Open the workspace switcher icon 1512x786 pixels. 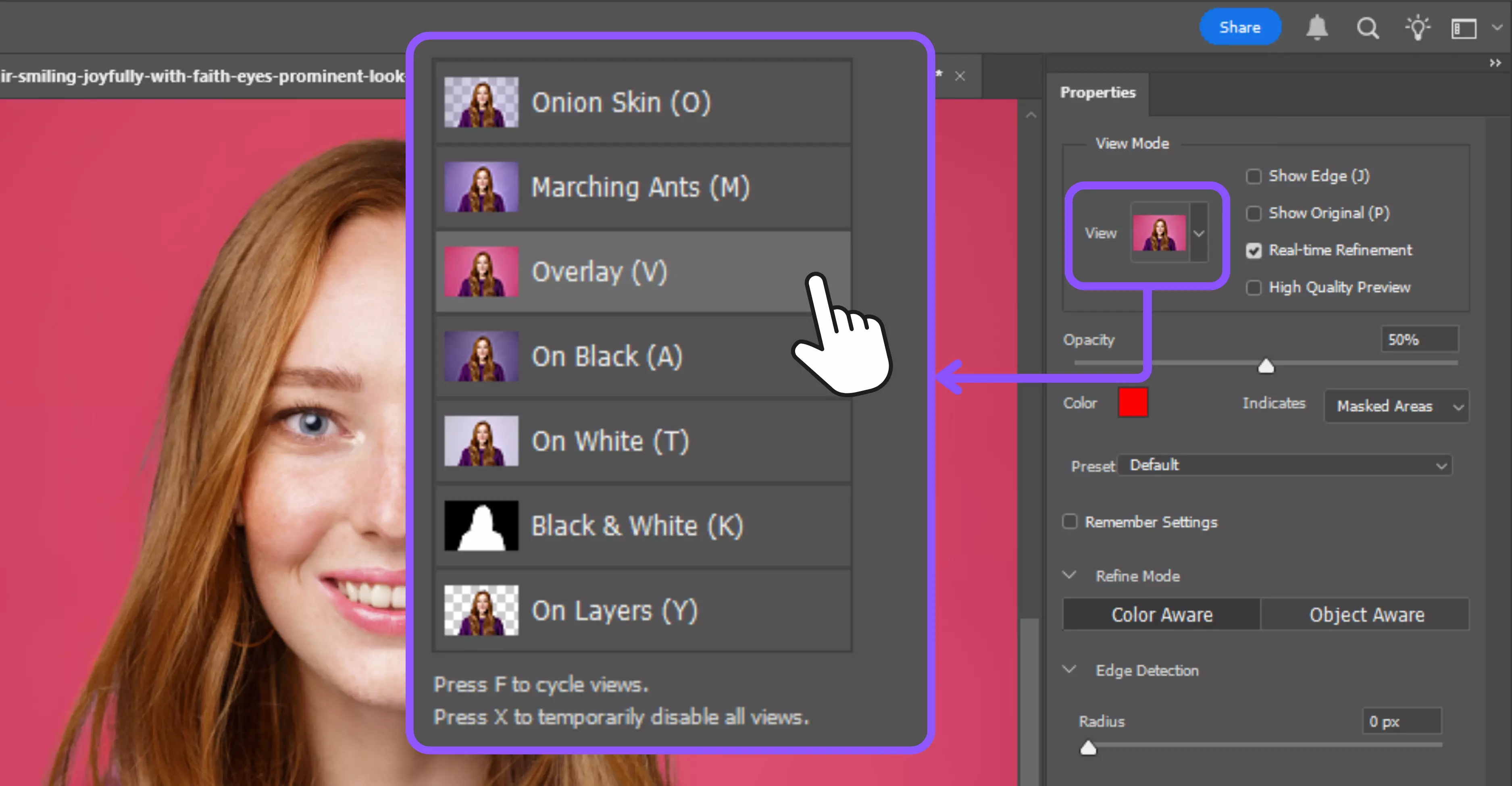(x=1464, y=28)
